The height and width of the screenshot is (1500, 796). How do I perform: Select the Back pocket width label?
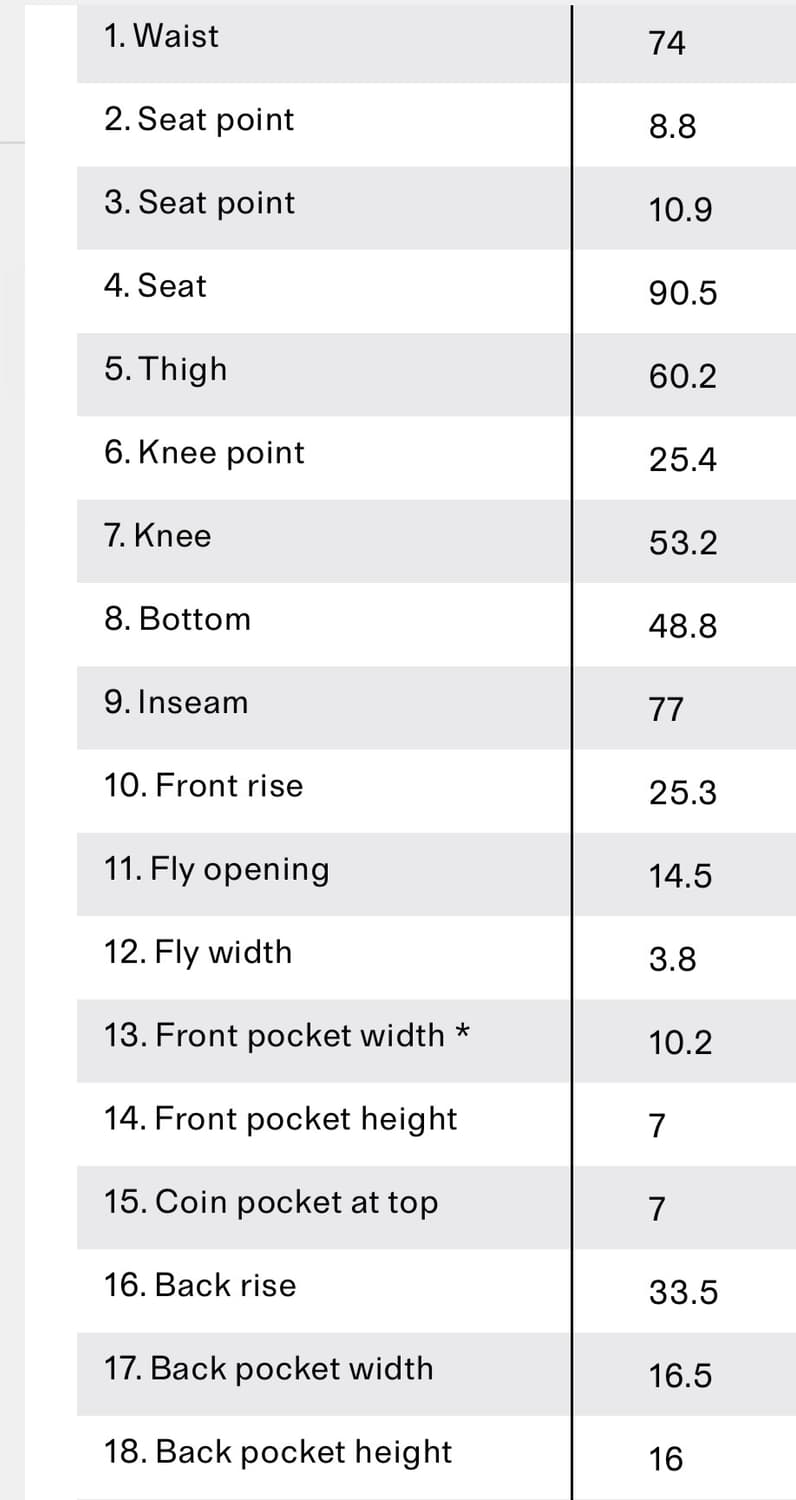click(x=269, y=1369)
